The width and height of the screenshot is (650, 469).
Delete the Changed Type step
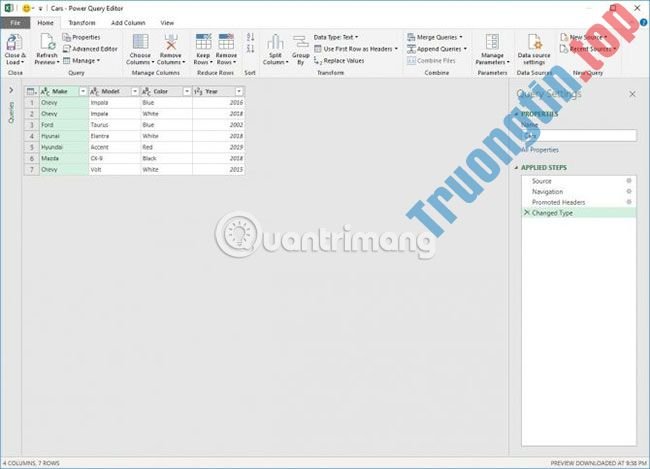tap(527, 213)
